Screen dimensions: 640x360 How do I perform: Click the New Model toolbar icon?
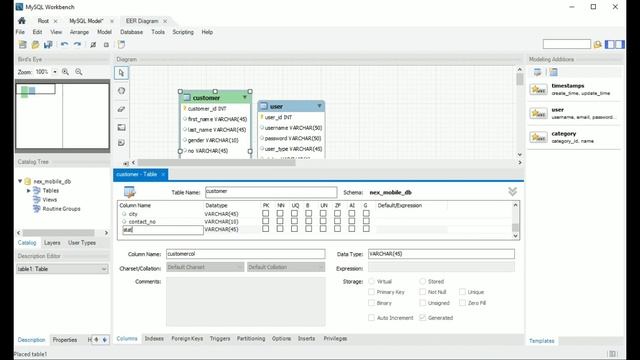coord(22,44)
